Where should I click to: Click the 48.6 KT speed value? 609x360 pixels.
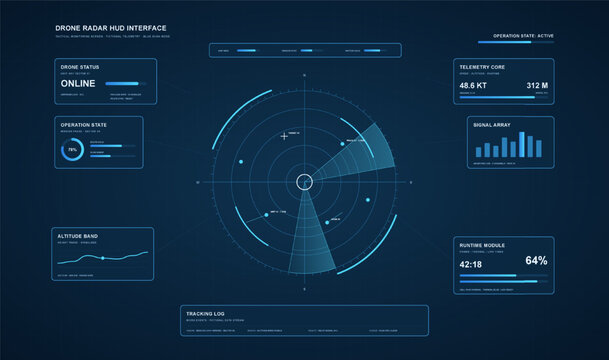(x=473, y=85)
